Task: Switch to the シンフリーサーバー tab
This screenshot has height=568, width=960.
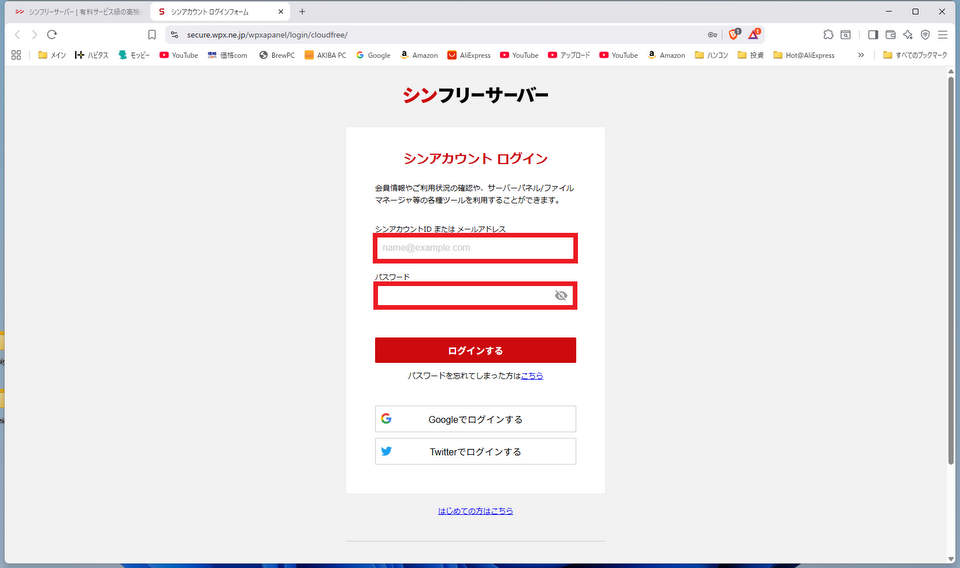Action: pos(77,11)
